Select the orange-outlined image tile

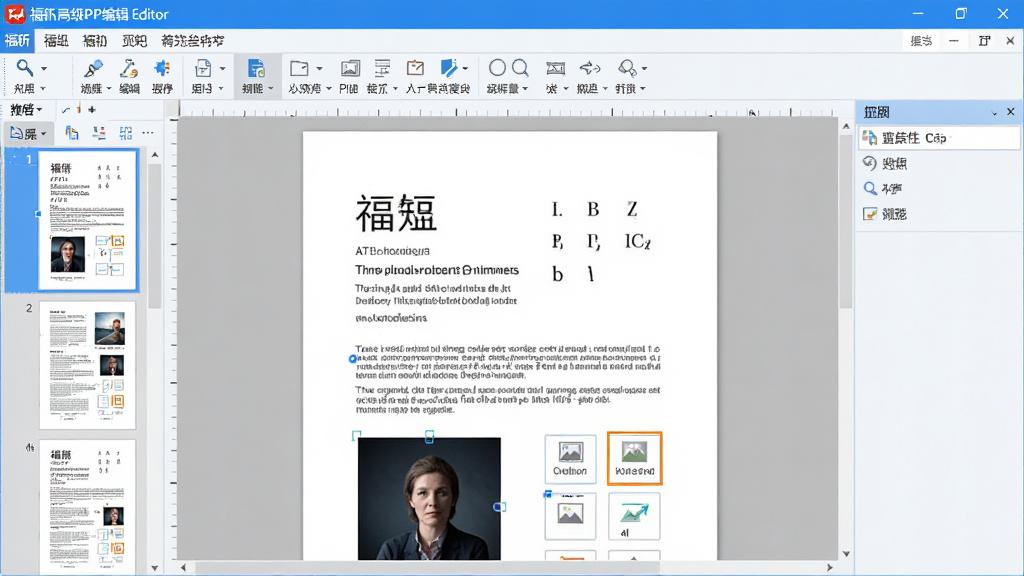click(635, 458)
